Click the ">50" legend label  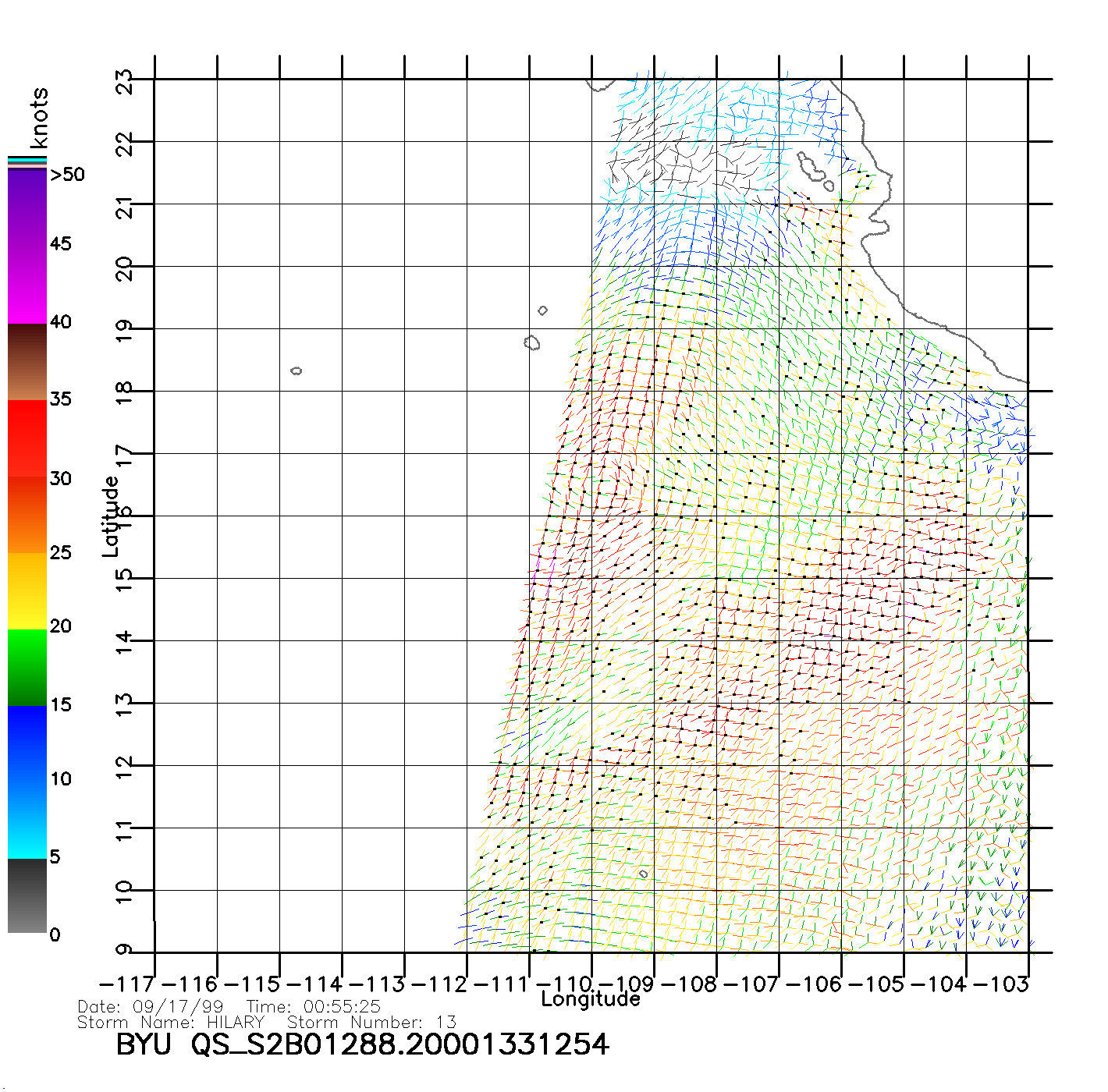click(x=67, y=175)
